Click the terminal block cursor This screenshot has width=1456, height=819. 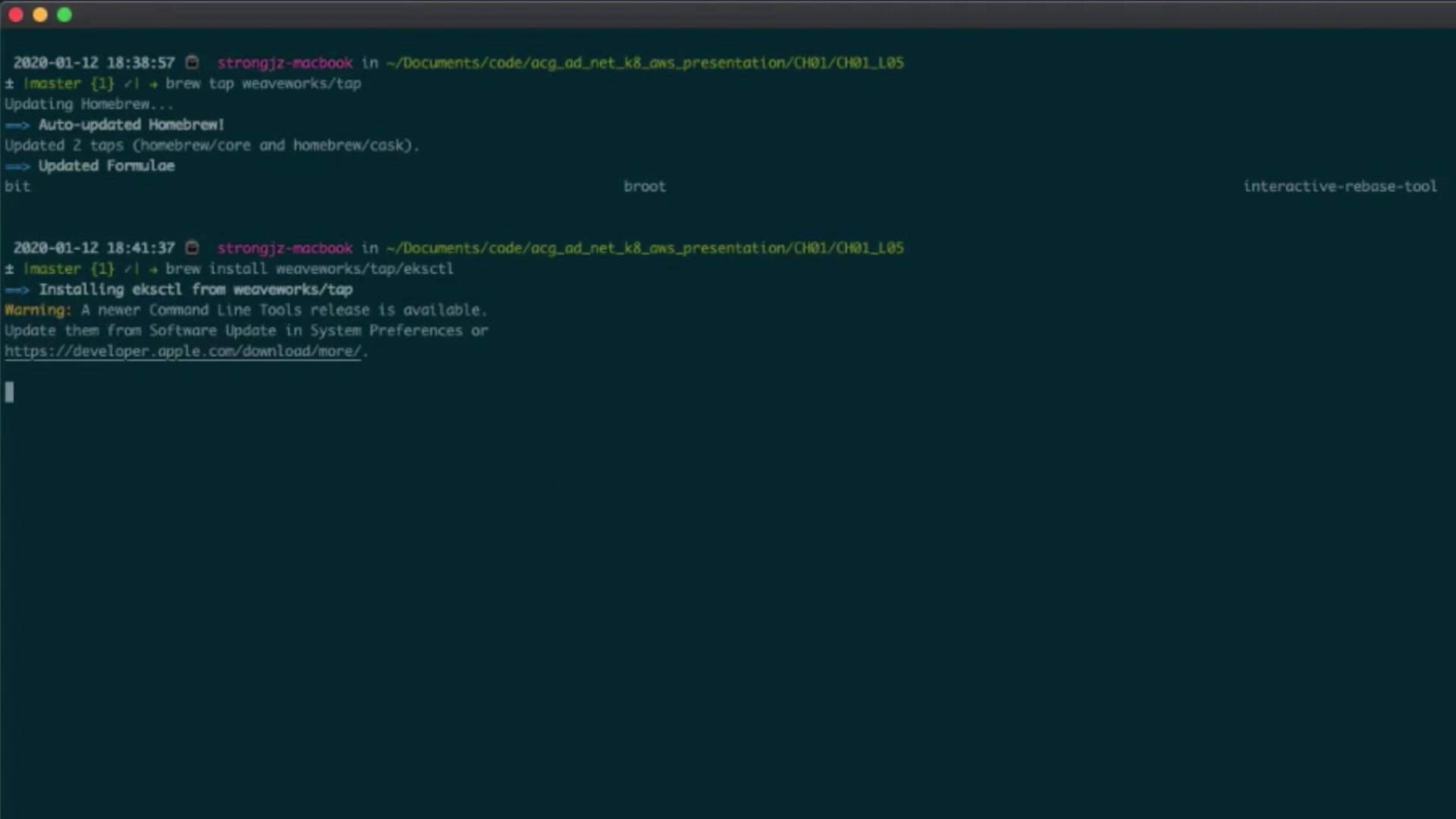(9, 391)
